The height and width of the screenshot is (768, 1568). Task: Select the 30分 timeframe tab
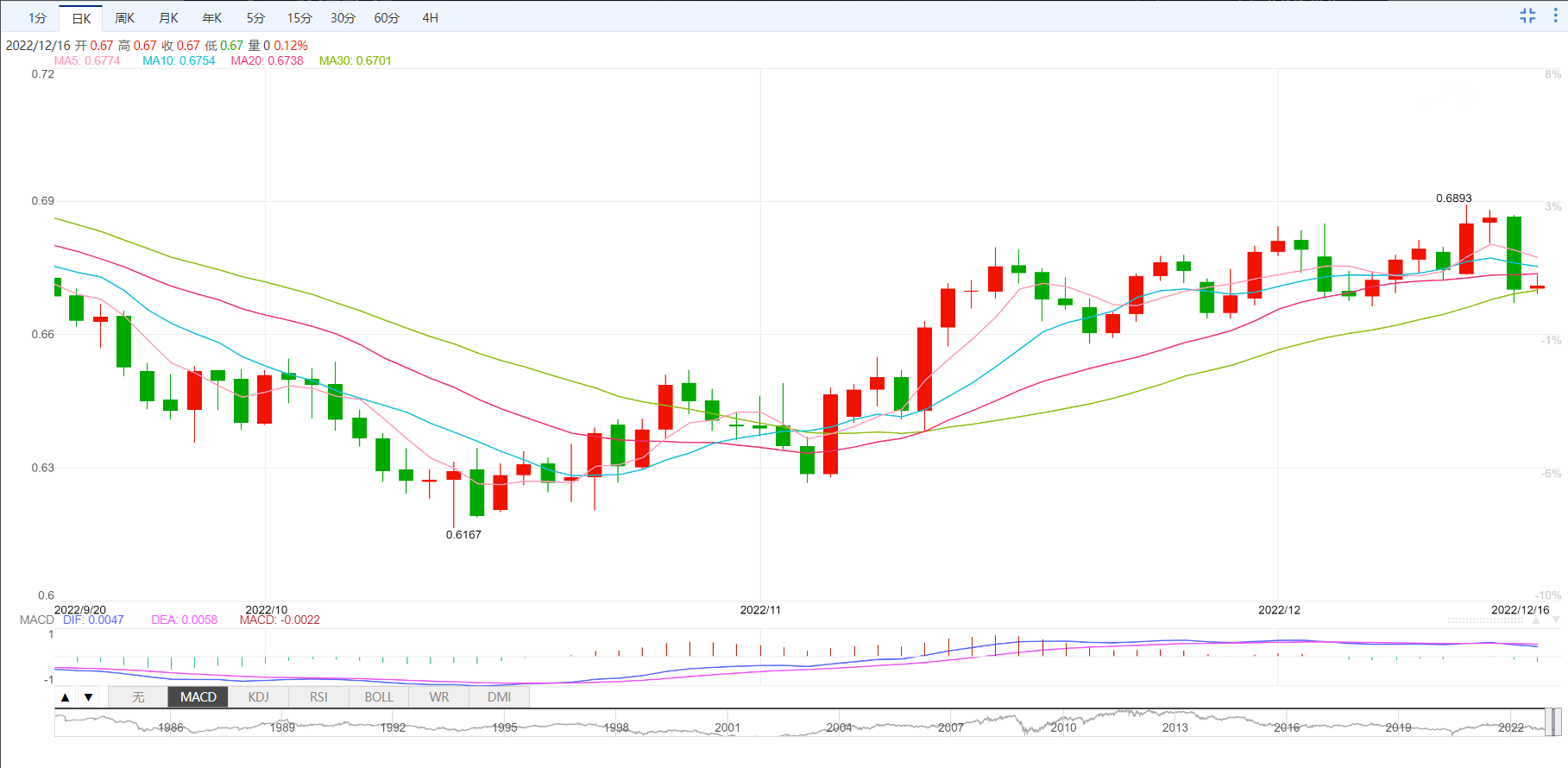(343, 18)
